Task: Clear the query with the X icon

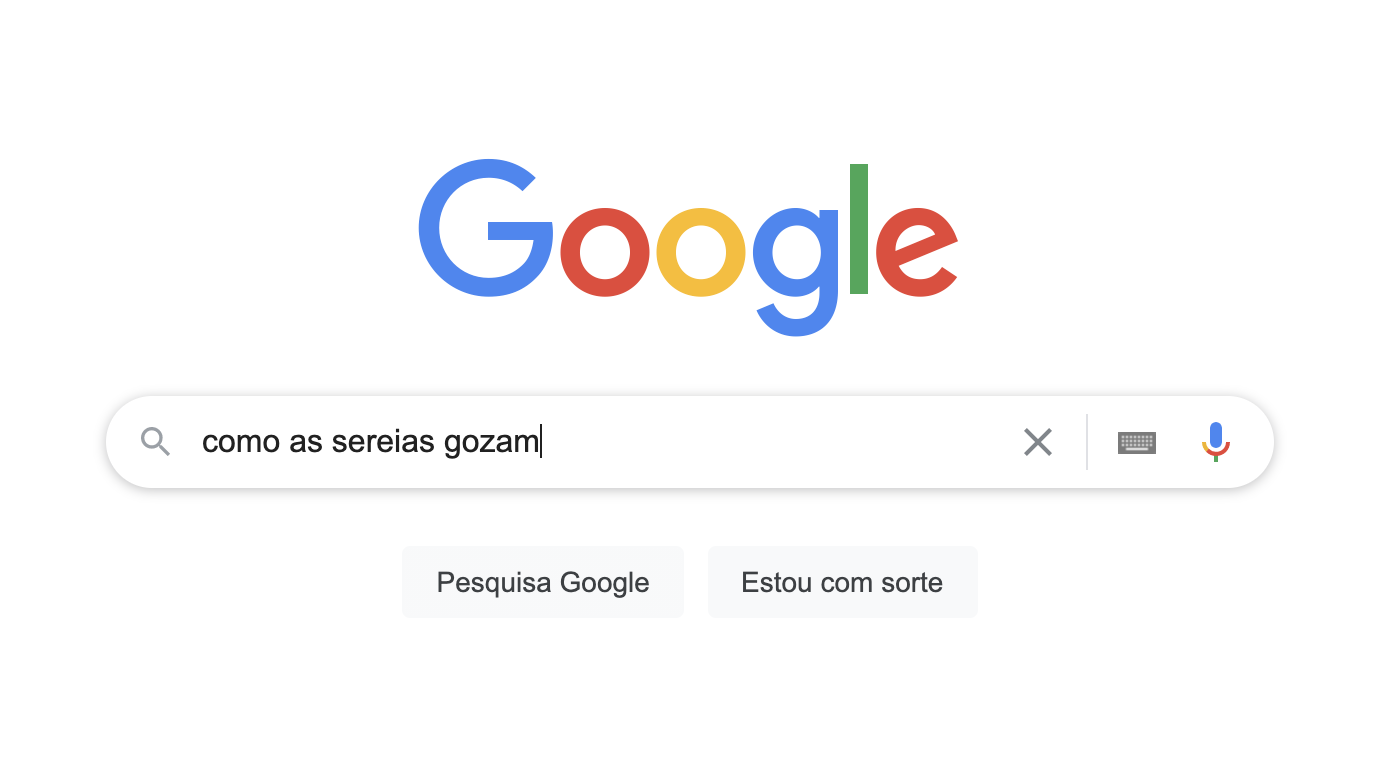Action: point(1038,442)
